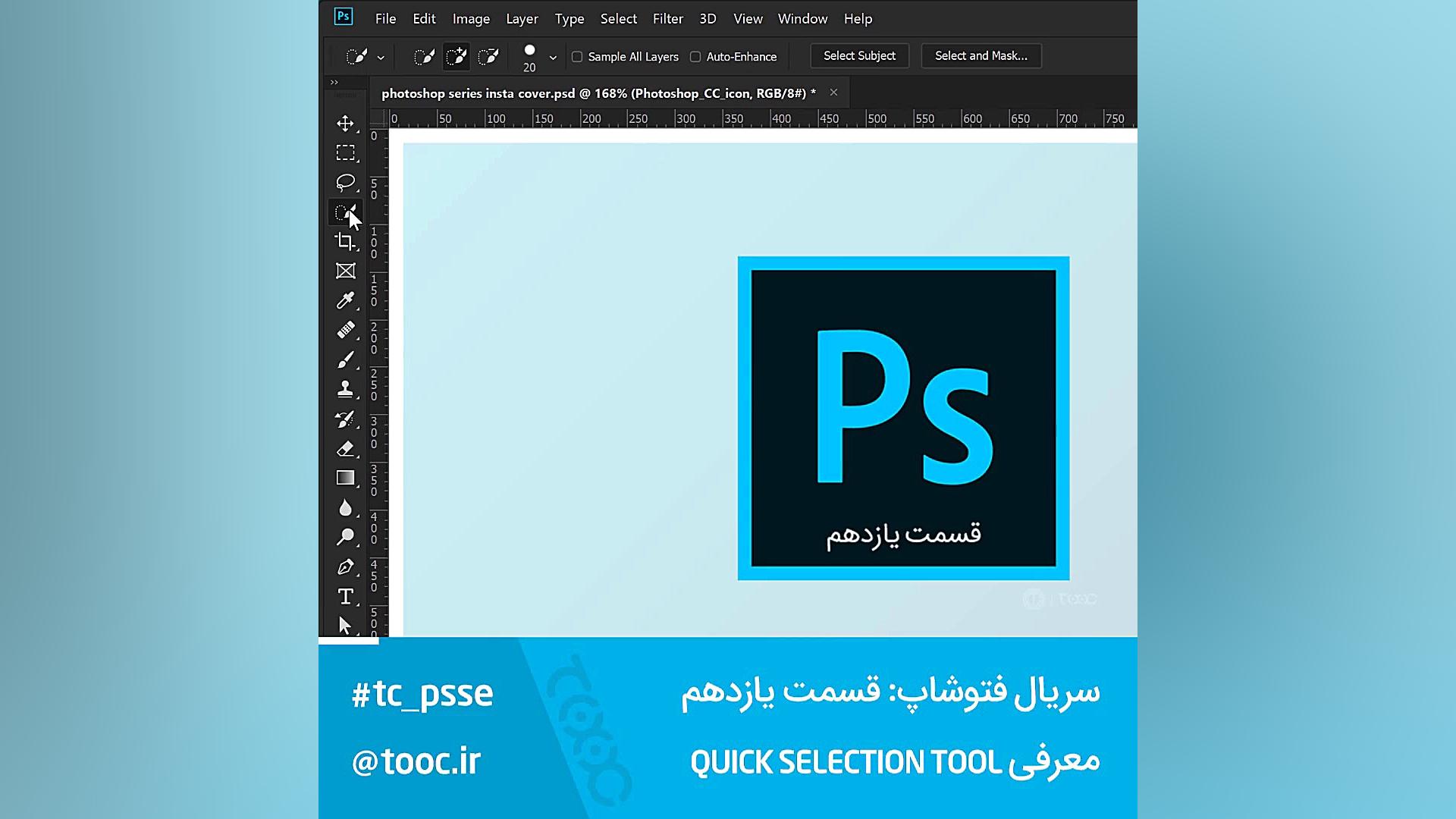Click the Select Subject button
Image resolution: width=1456 pixels, height=819 pixels.
tap(859, 56)
